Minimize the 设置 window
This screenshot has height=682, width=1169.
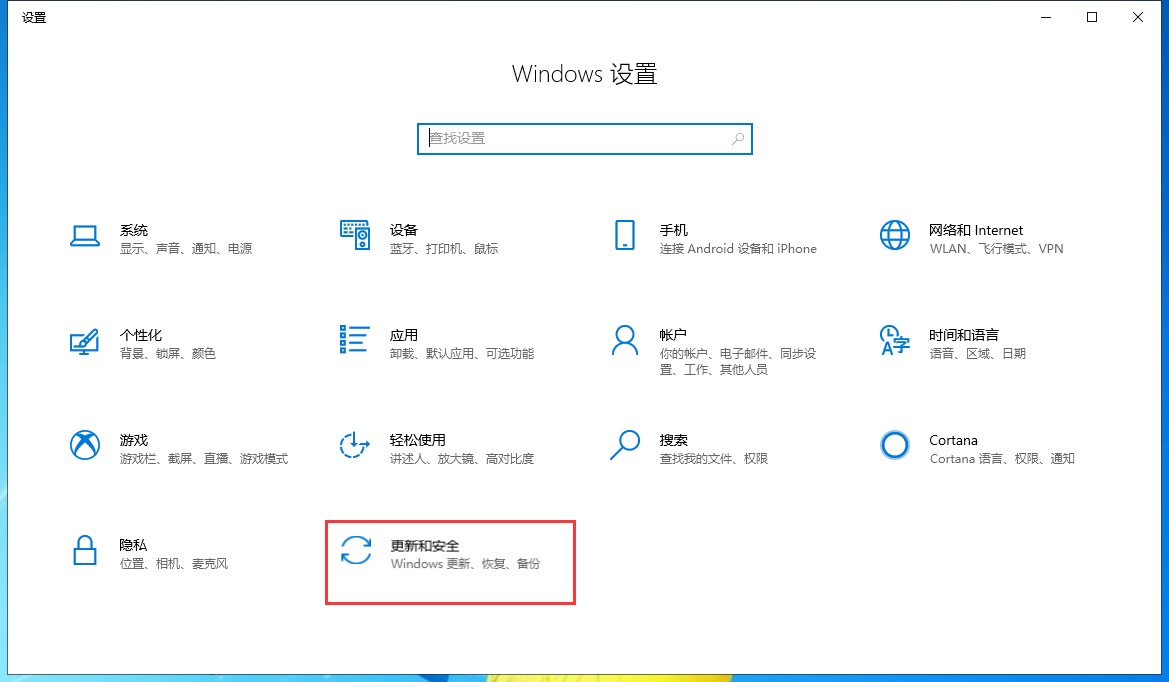[1046, 17]
